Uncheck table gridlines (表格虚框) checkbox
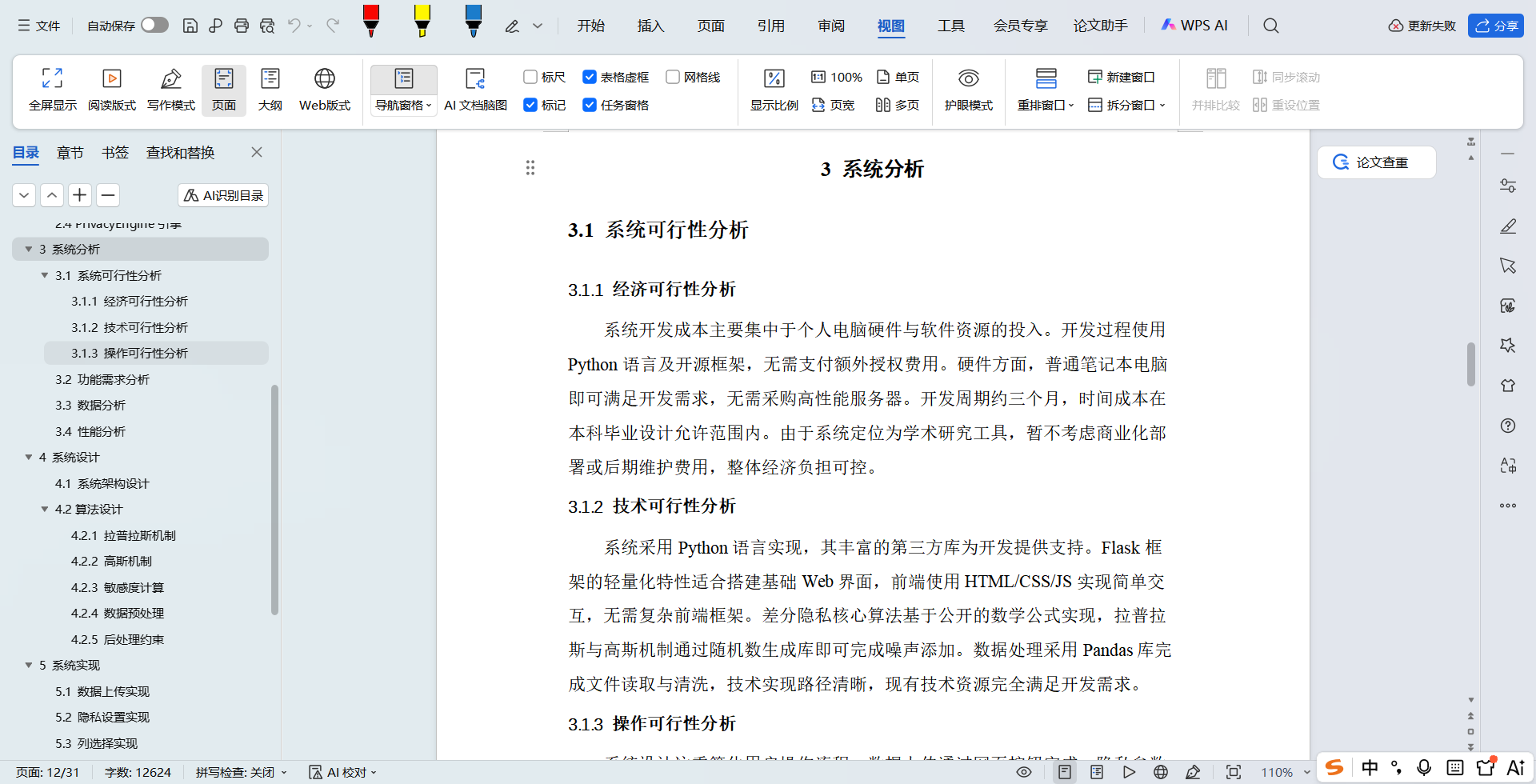This screenshot has width=1536, height=784. (x=590, y=77)
